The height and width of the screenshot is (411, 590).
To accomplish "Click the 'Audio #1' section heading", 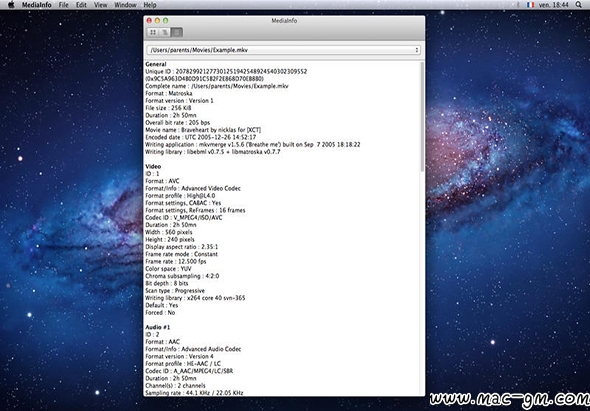I will [158, 327].
